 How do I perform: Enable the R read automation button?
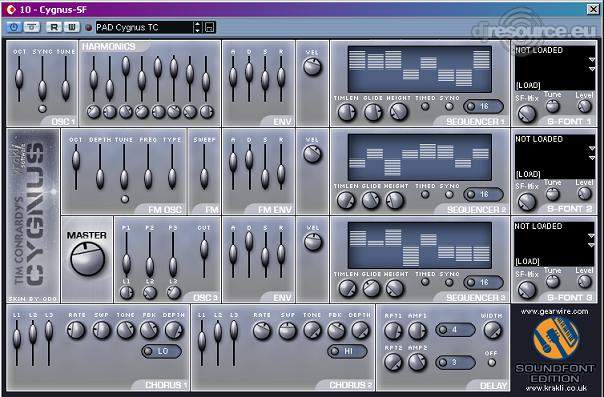[54, 27]
